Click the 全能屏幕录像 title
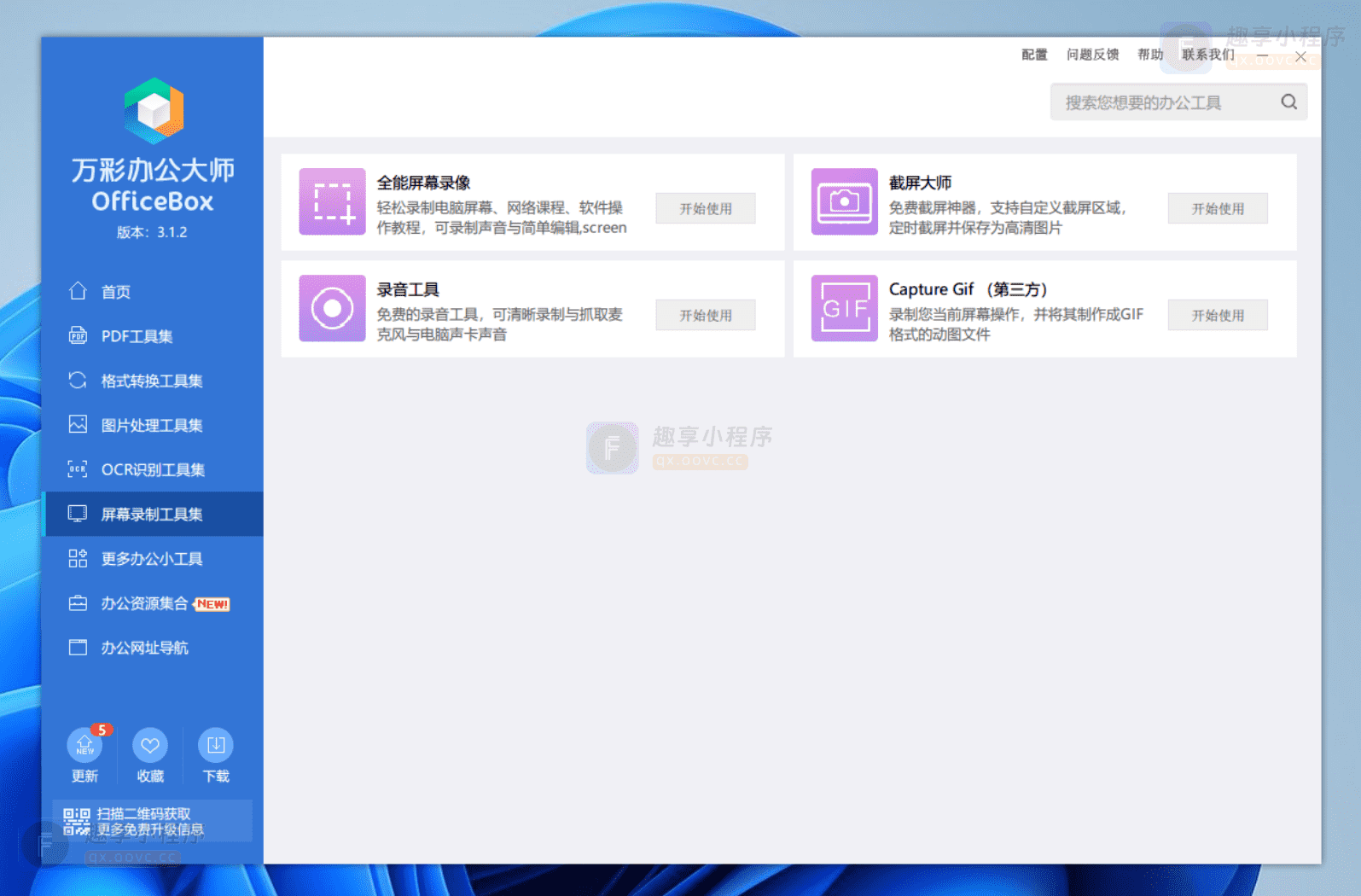 point(424,183)
